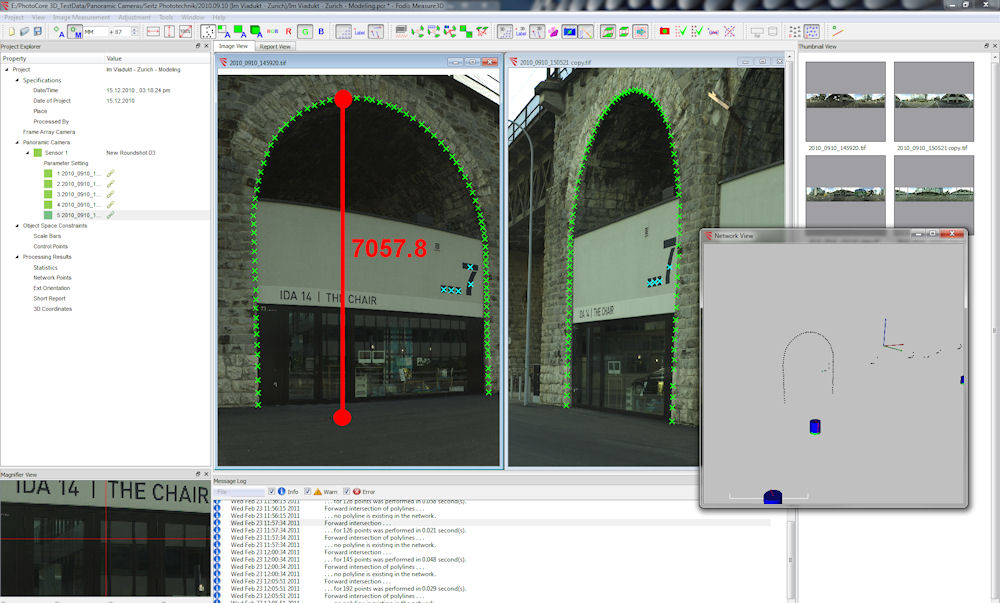Collapse the Processing Results tree node
The image size is (1000, 603).
17,257
